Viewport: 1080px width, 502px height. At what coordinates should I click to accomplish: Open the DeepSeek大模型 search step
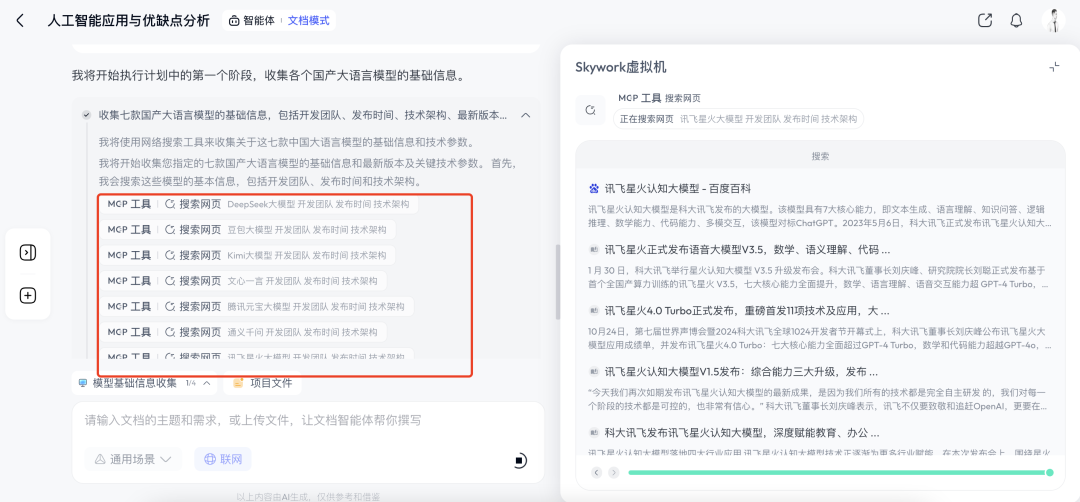(259, 205)
